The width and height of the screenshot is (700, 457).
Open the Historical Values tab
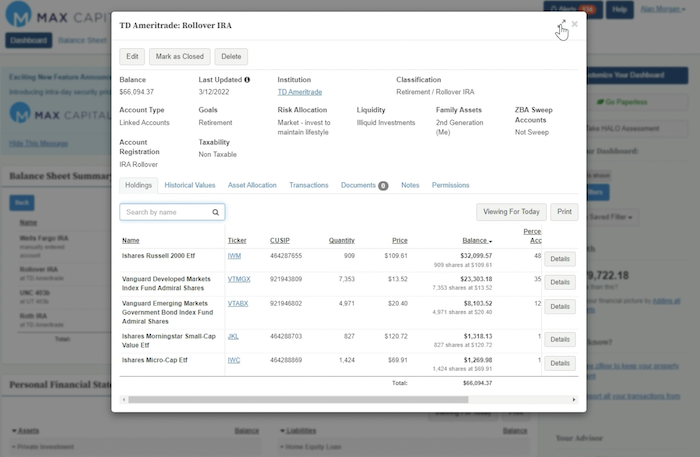click(190, 185)
